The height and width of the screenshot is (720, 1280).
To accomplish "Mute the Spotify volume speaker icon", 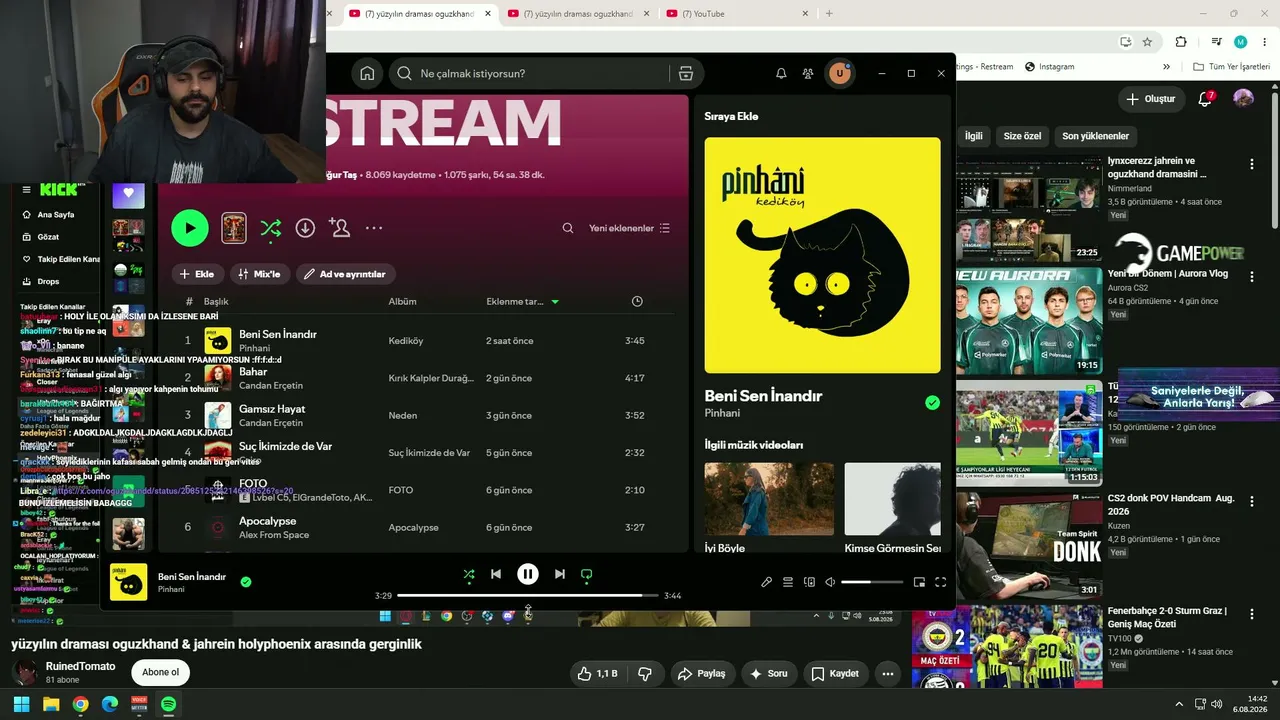I will pos(830,582).
